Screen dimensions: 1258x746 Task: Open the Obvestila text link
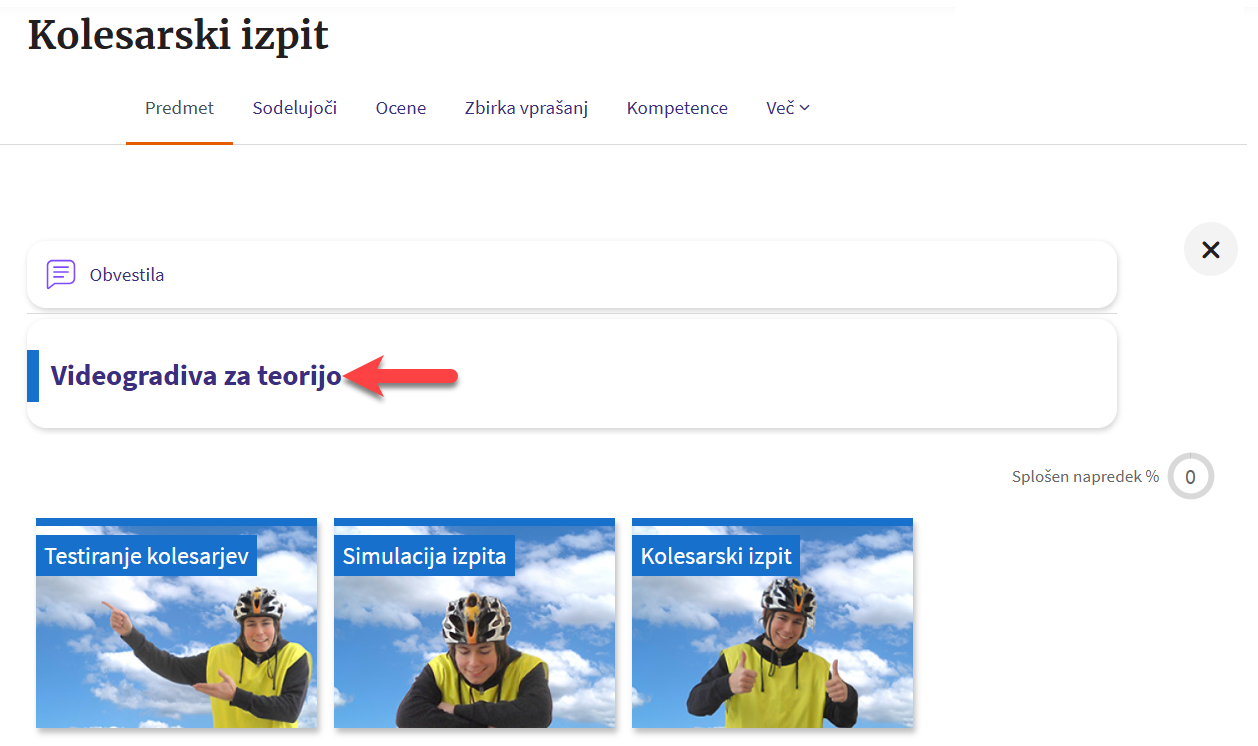[127, 275]
